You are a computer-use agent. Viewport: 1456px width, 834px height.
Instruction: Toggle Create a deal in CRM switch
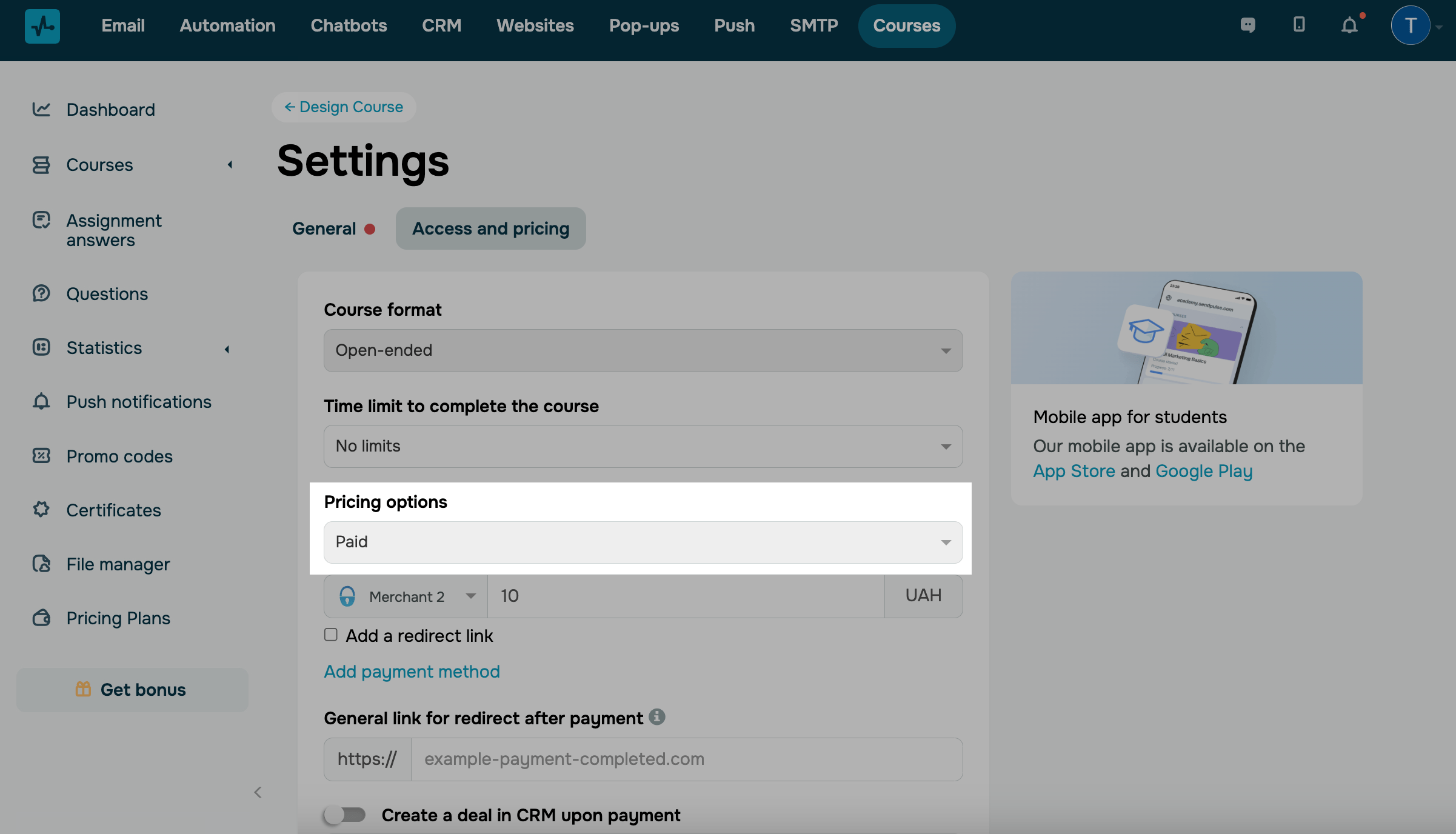[x=345, y=815]
